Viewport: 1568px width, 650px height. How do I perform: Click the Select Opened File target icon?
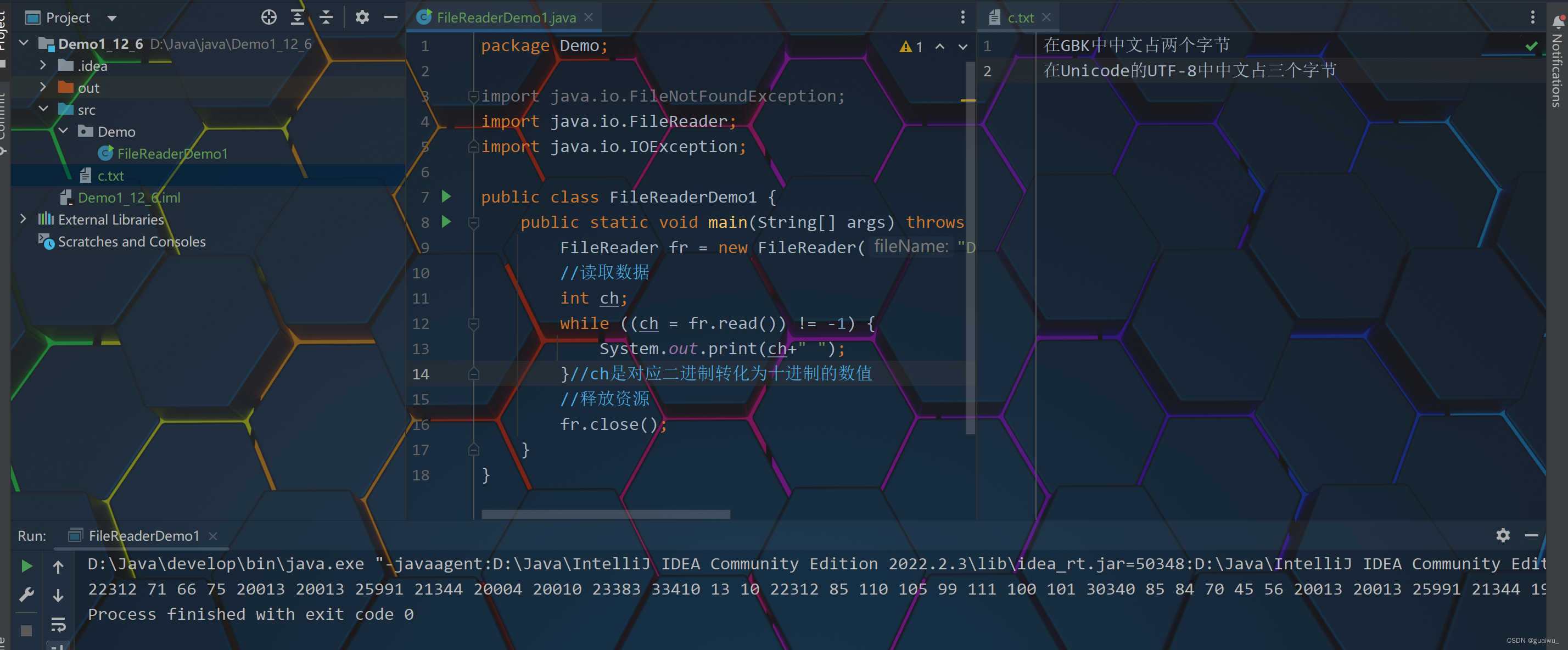pyautogui.click(x=268, y=18)
